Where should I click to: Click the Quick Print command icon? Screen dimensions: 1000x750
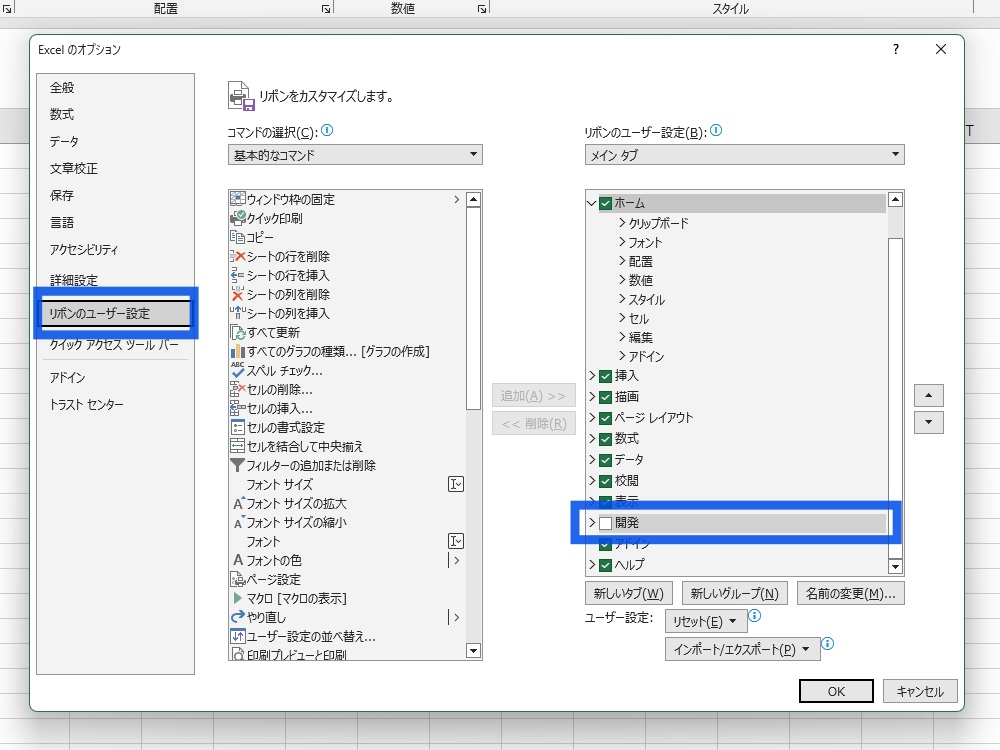[x=238, y=218]
